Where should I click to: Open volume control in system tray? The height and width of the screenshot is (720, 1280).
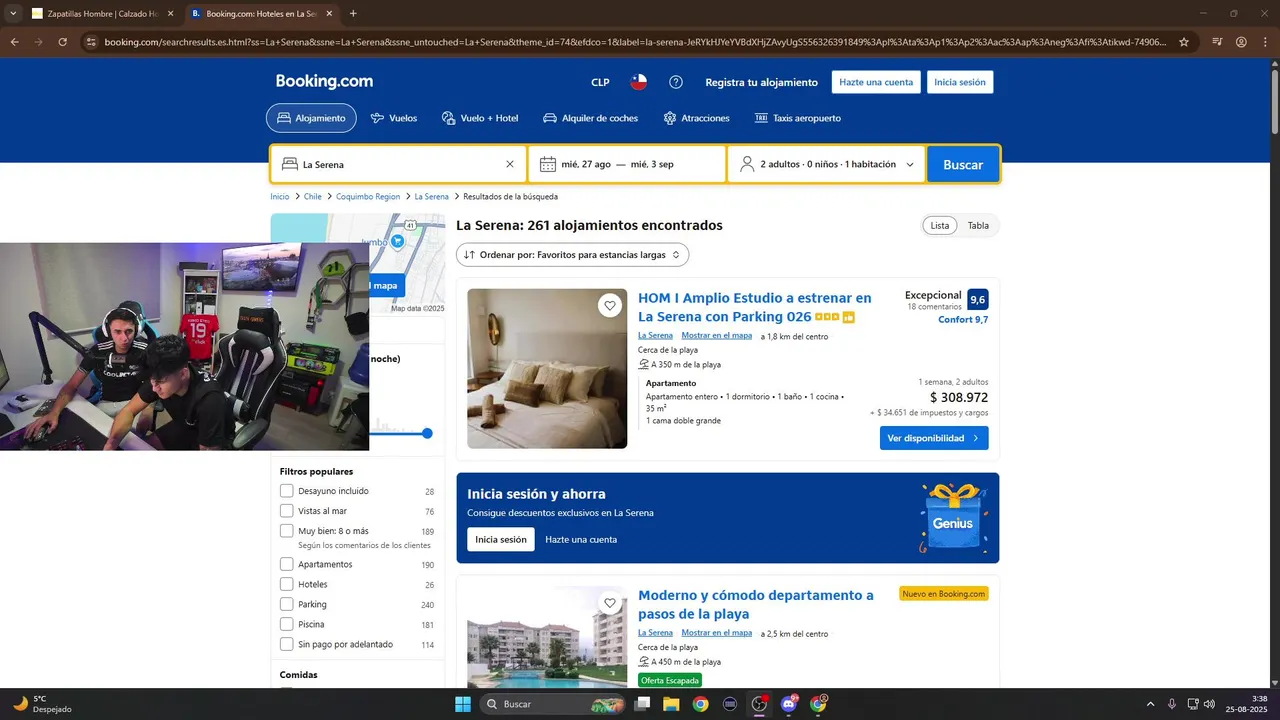click(x=1209, y=704)
